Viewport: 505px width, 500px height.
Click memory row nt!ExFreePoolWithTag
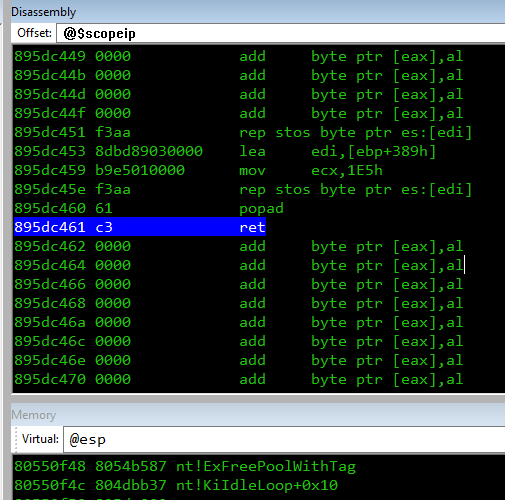[x=185, y=466]
